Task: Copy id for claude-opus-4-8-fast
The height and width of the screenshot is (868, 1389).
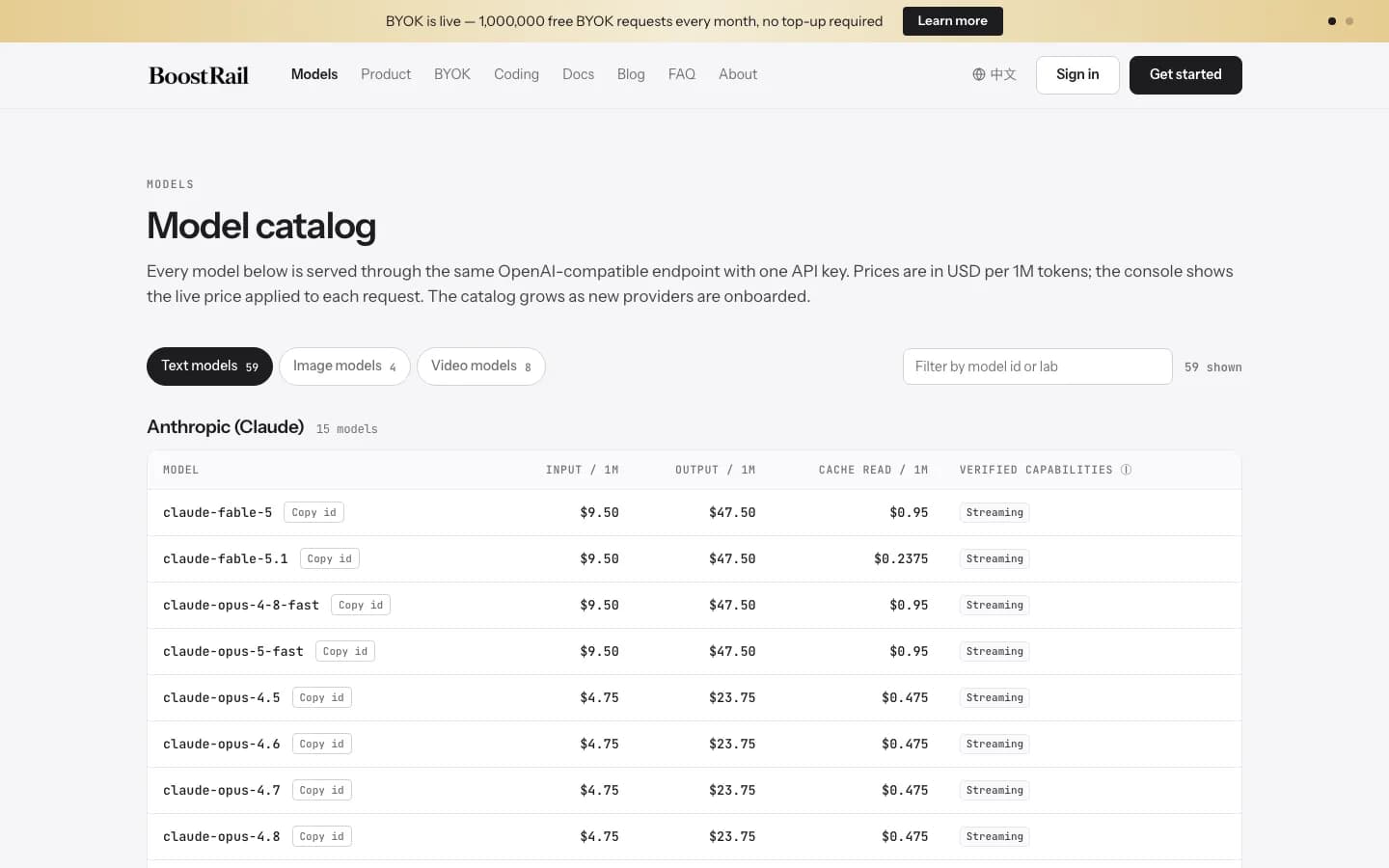Action: (x=361, y=605)
